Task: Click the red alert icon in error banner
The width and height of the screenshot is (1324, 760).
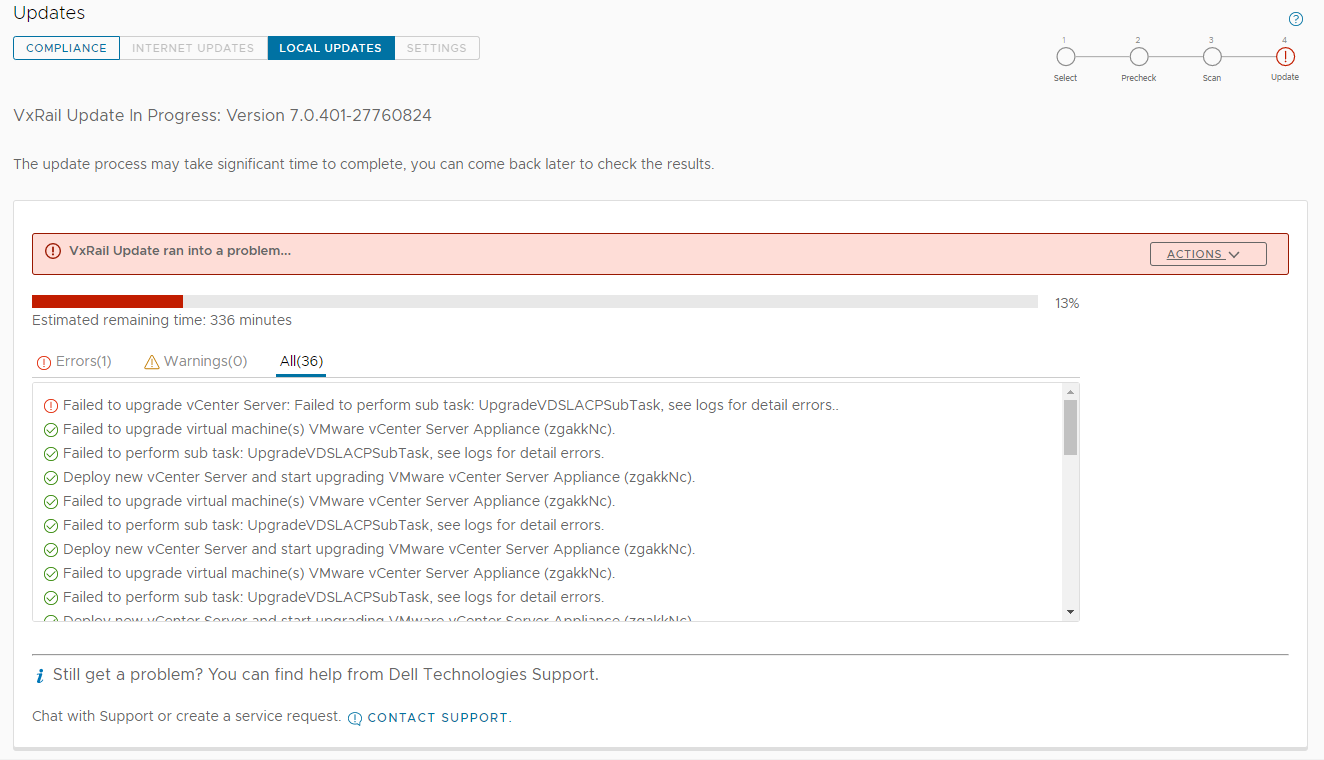Action: (x=53, y=251)
